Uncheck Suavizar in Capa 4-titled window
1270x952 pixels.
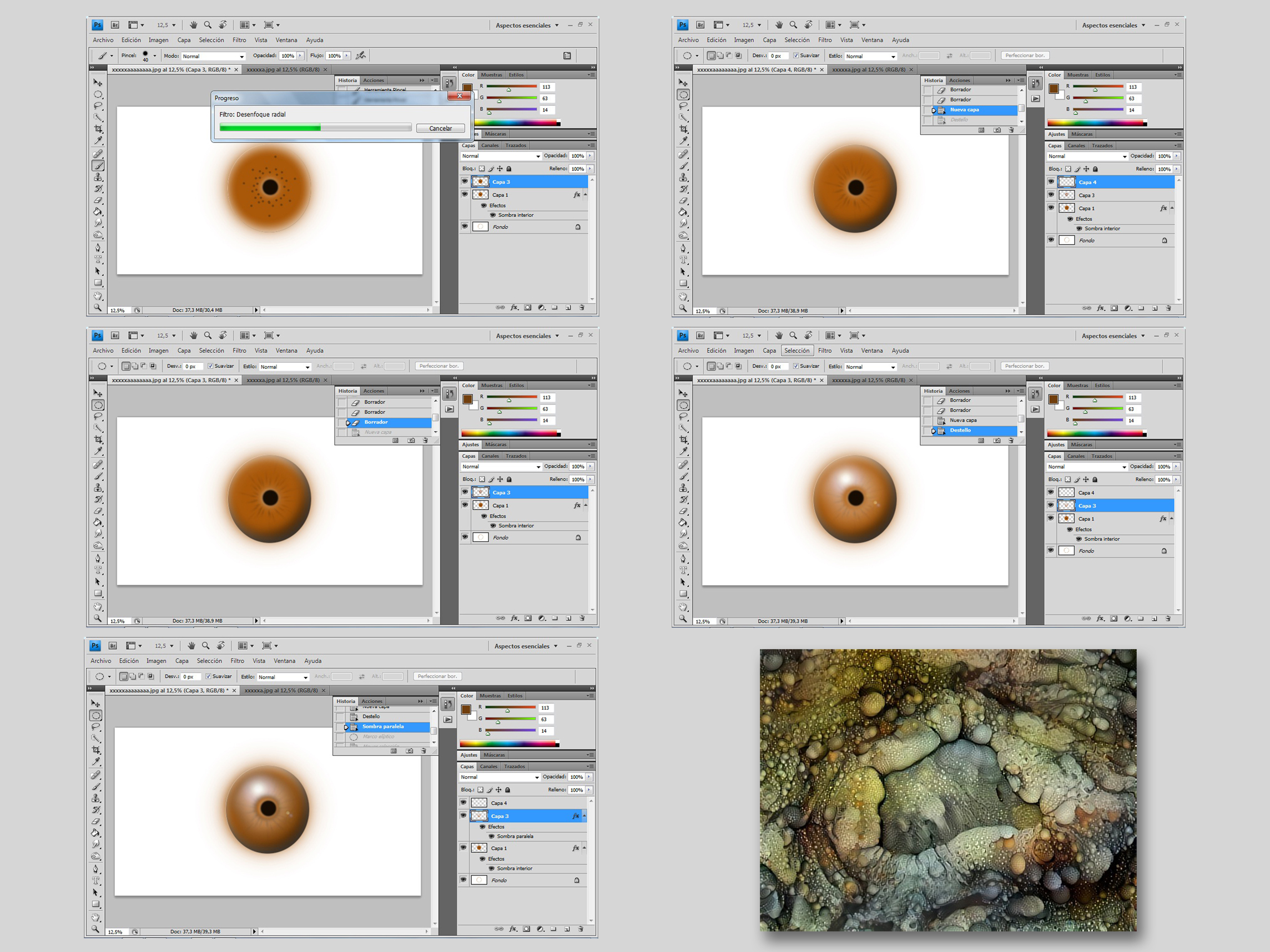[x=796, y=55]
